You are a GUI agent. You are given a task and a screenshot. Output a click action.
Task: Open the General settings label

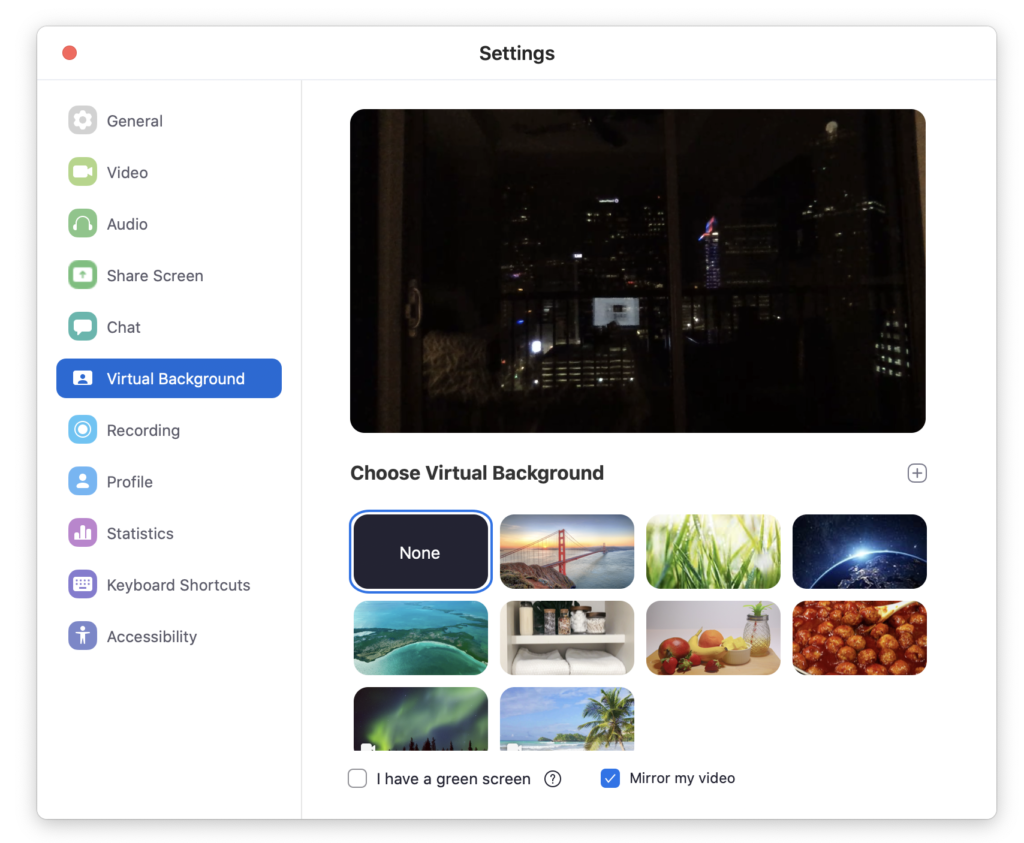click(135, 121)
